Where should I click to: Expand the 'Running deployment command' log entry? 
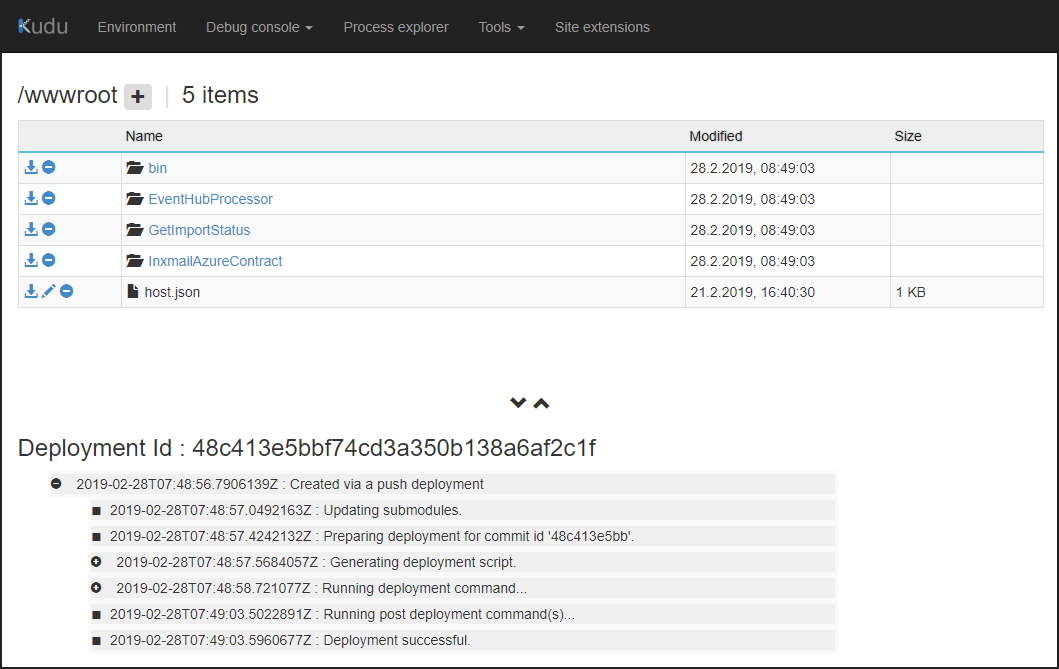(96, 588)
